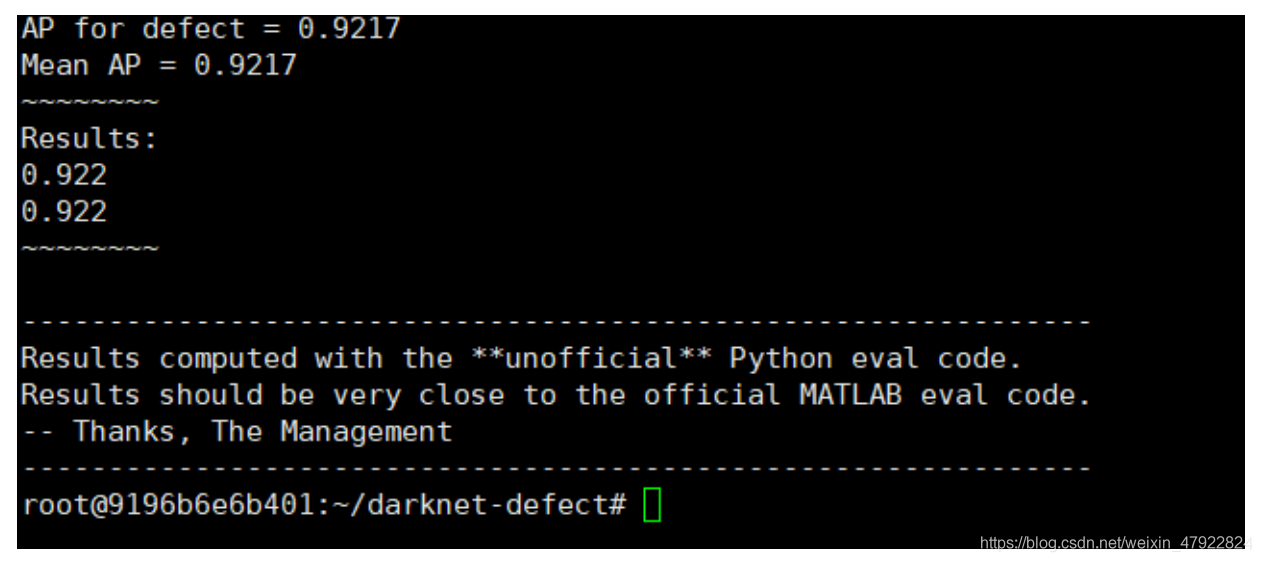Image resolution: width=1262 pixels, height=562 pixels.
Task: Click the "AP for defect" text
Action: (x=133, y=29)
